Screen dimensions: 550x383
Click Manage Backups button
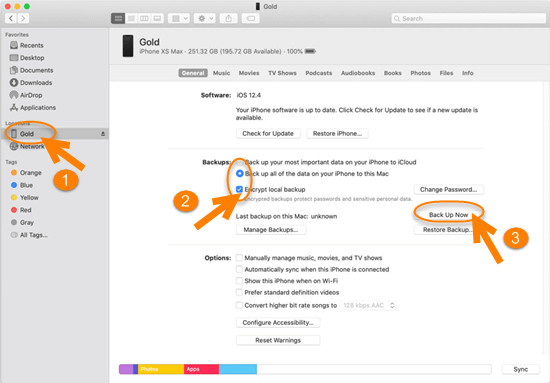pos(271,230)
